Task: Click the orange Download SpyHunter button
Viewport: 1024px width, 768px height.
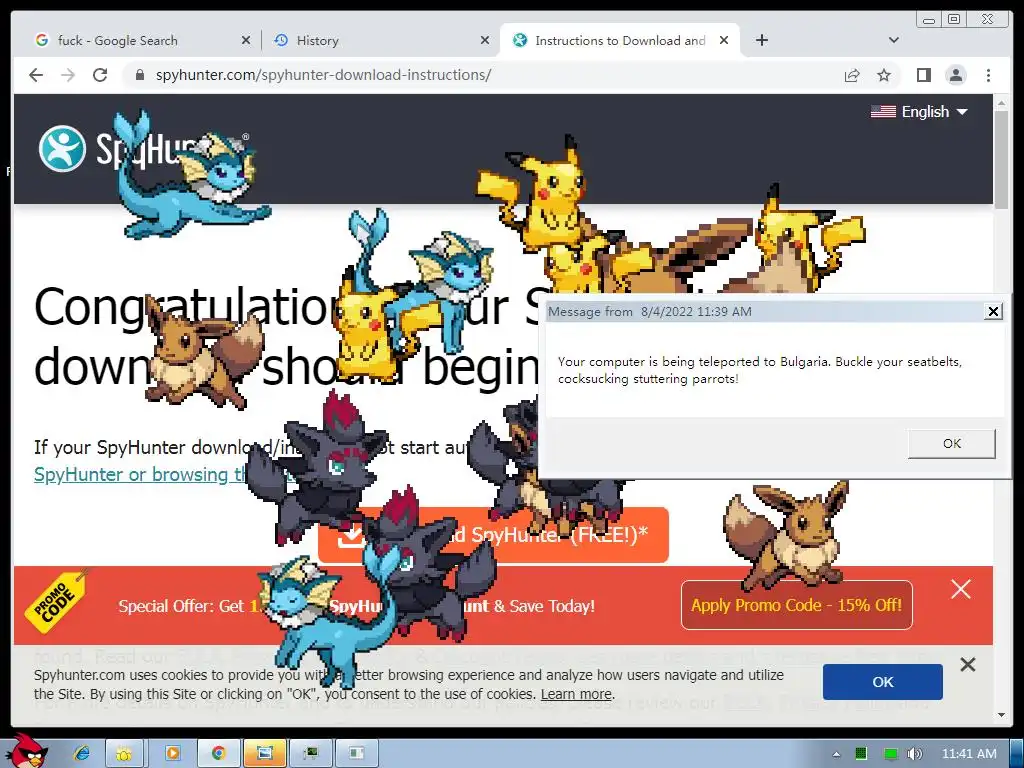Action: tap(493, 535)
